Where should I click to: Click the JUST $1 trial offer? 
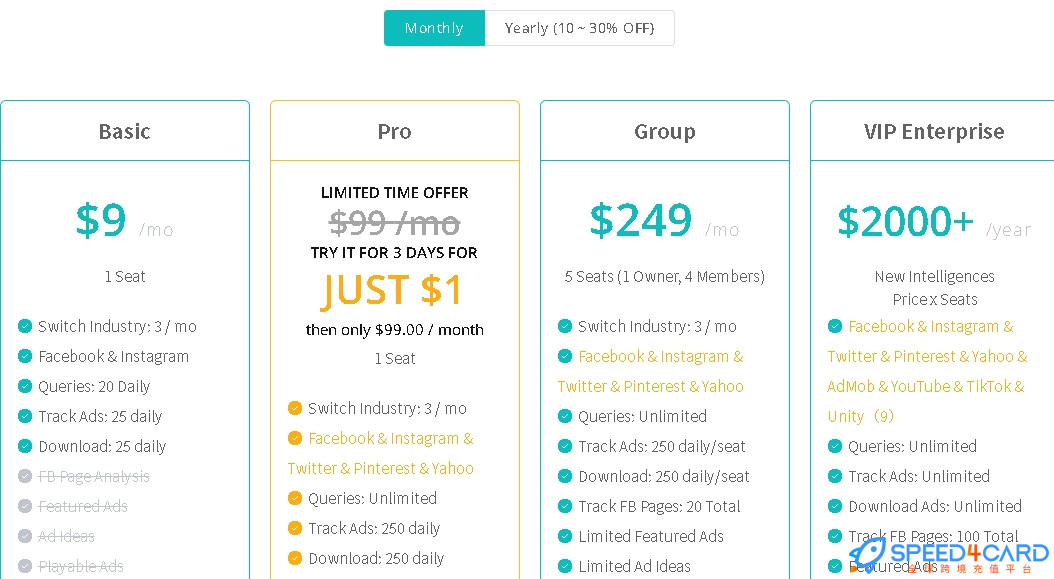(x=392, y=290)
